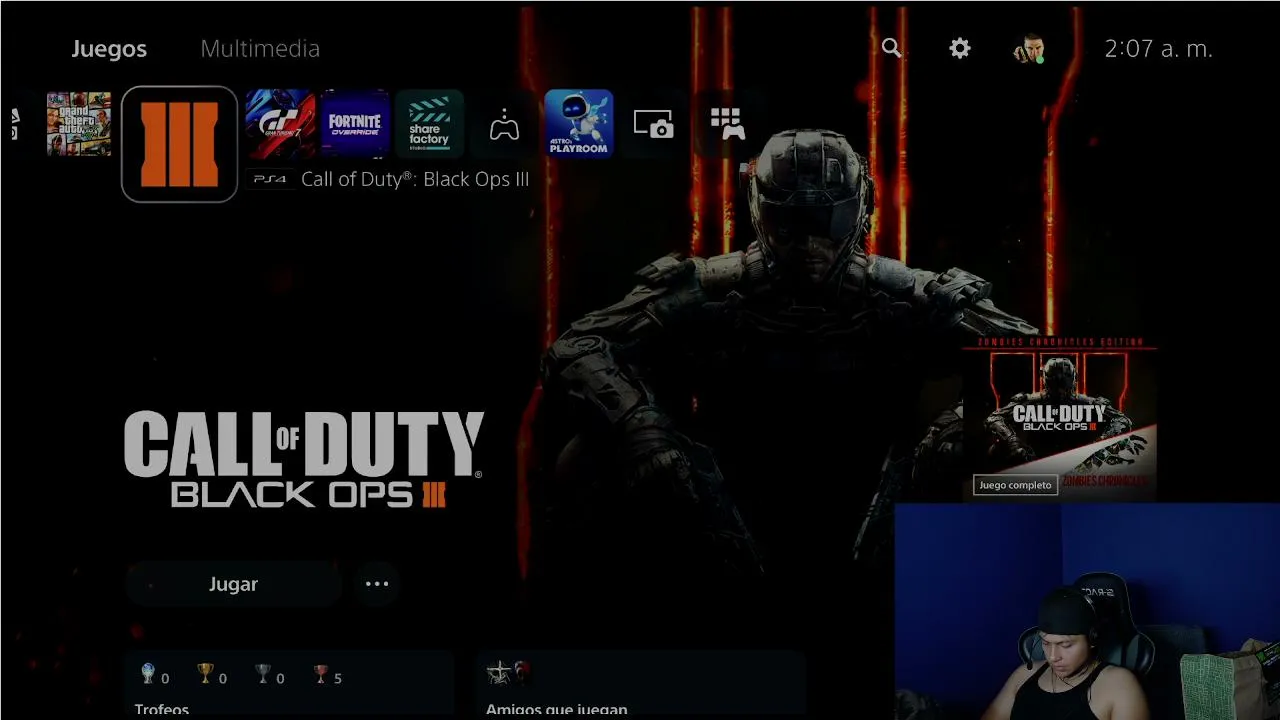Open the three-dots options button

tap(377, 584)
